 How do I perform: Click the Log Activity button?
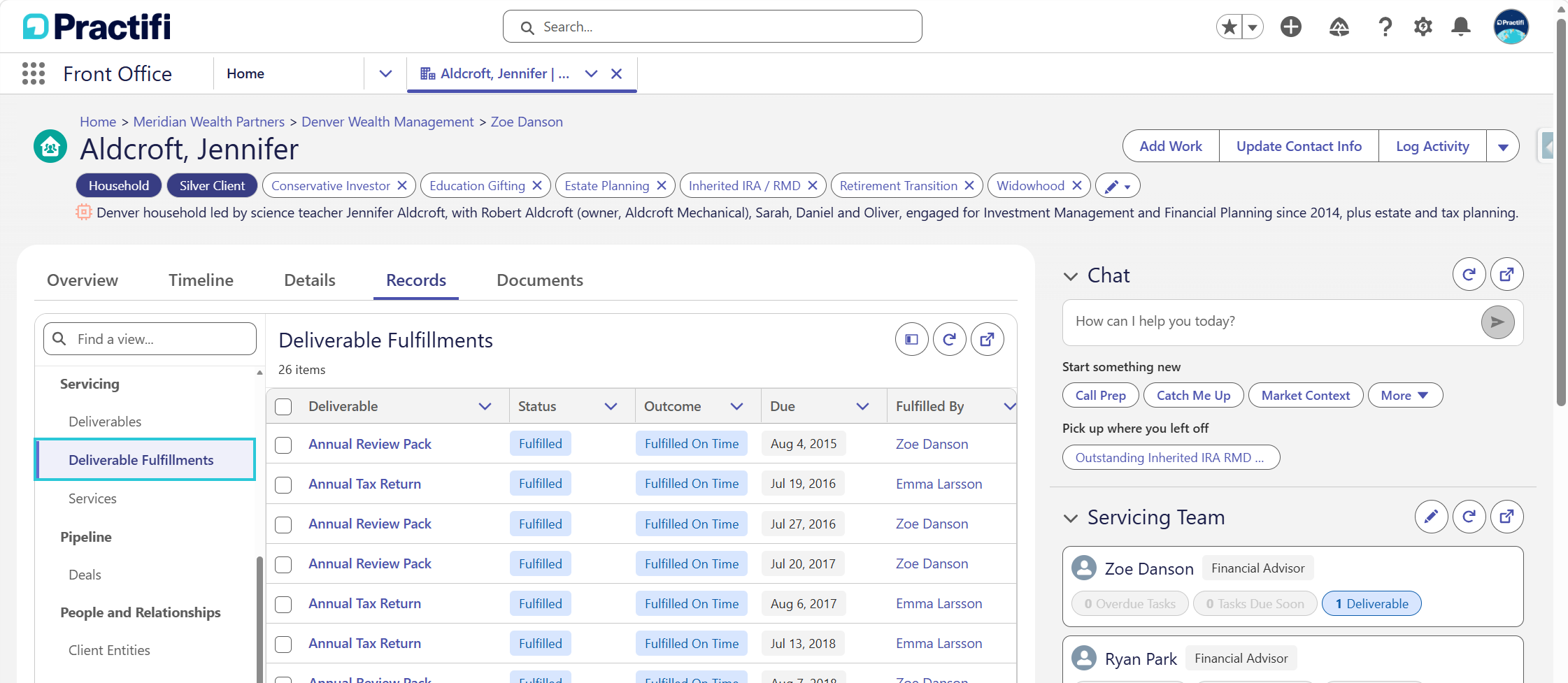(1432, 146)
